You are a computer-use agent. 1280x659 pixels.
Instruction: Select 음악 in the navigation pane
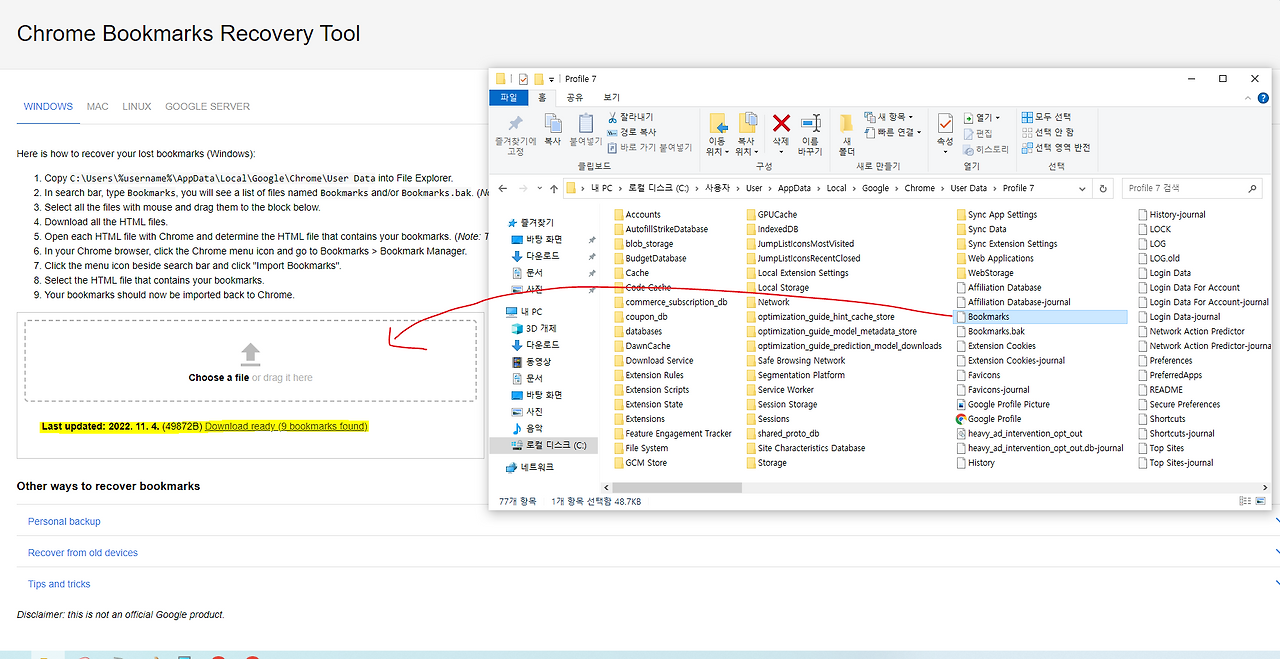click(x=527, y=428)
